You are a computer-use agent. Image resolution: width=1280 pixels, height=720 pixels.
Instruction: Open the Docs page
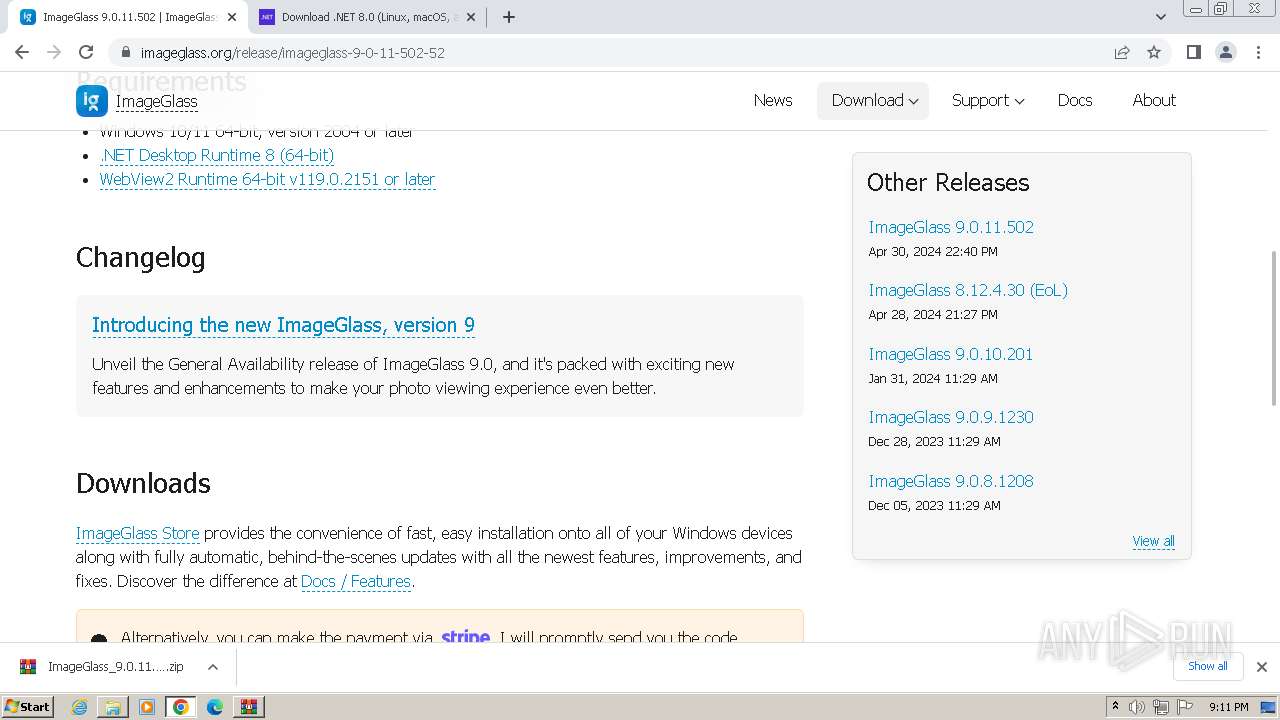(1075, 100)
